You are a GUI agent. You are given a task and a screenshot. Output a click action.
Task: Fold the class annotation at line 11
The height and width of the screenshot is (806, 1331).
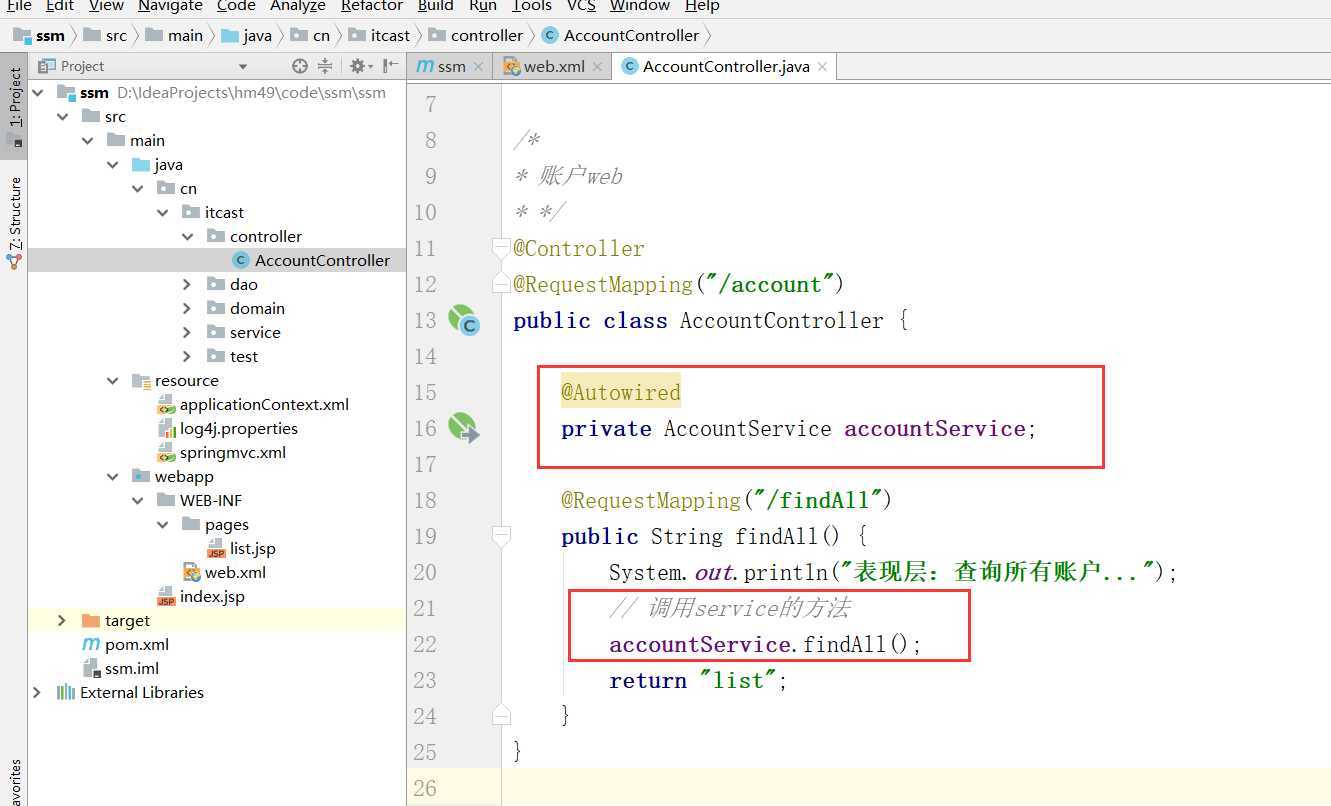[501, 248]
